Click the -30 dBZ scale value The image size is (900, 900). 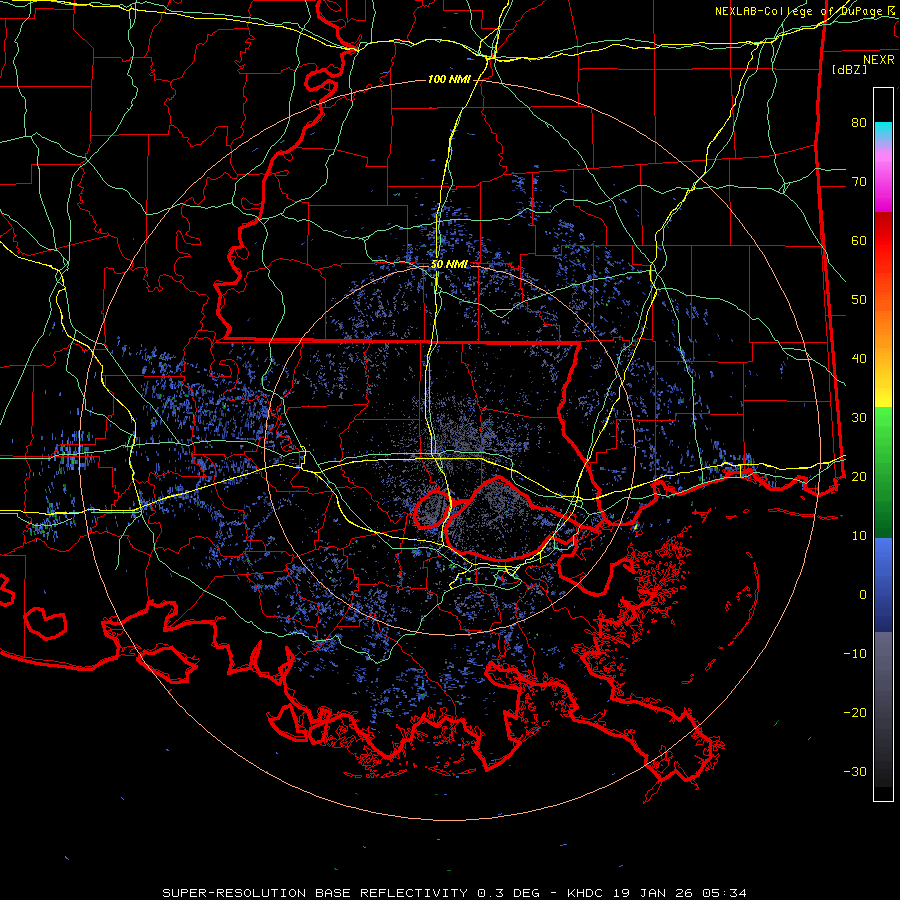point(855,771)
